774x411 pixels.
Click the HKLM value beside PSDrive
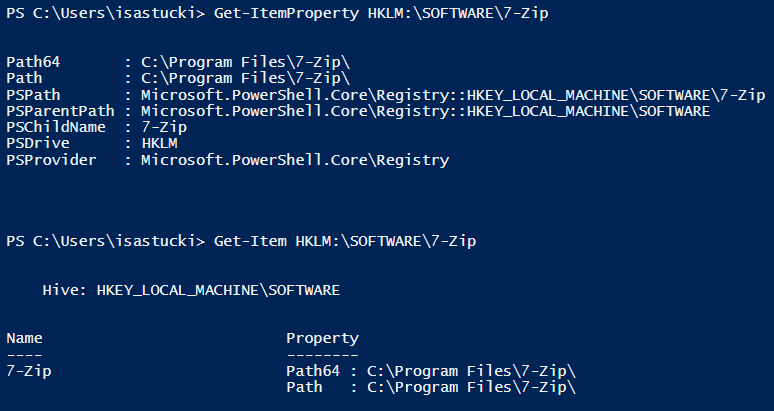[x=158, y=143]
